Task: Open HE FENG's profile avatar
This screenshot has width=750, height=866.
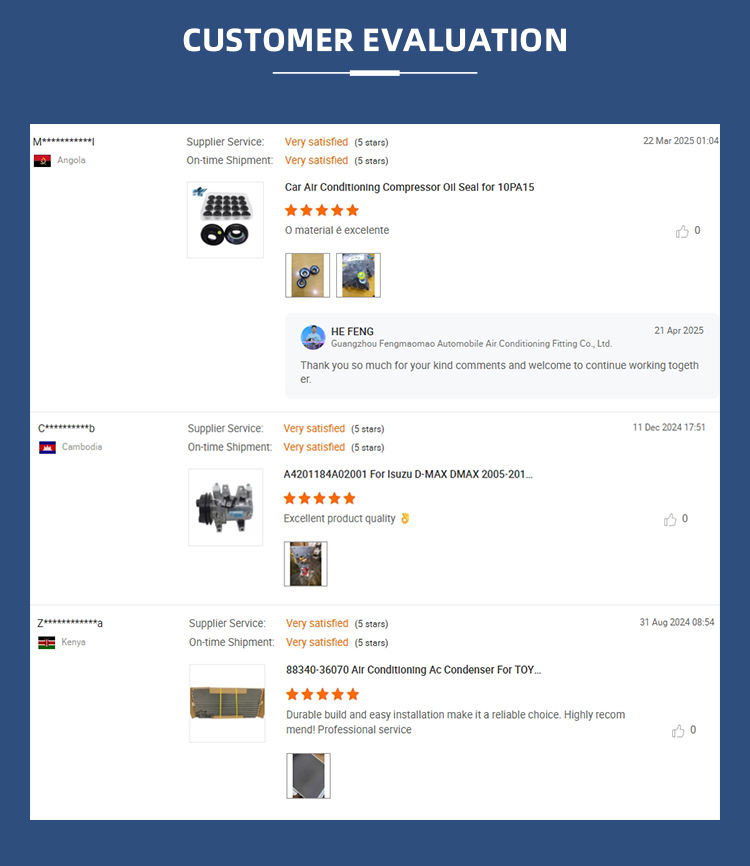Action: [x=313, y=337]
